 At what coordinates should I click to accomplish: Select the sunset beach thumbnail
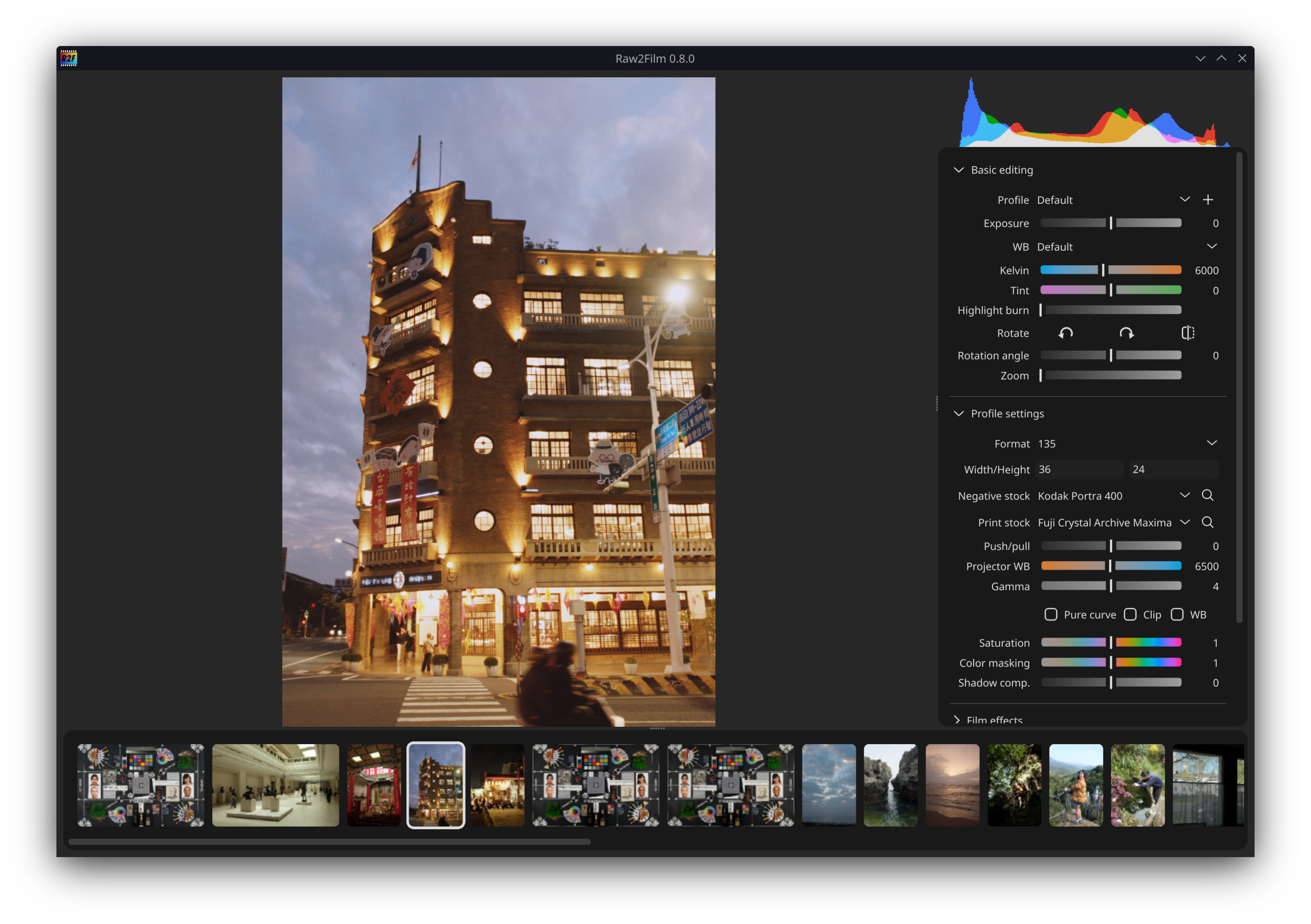pyautogui.click(x=952, y=785)
